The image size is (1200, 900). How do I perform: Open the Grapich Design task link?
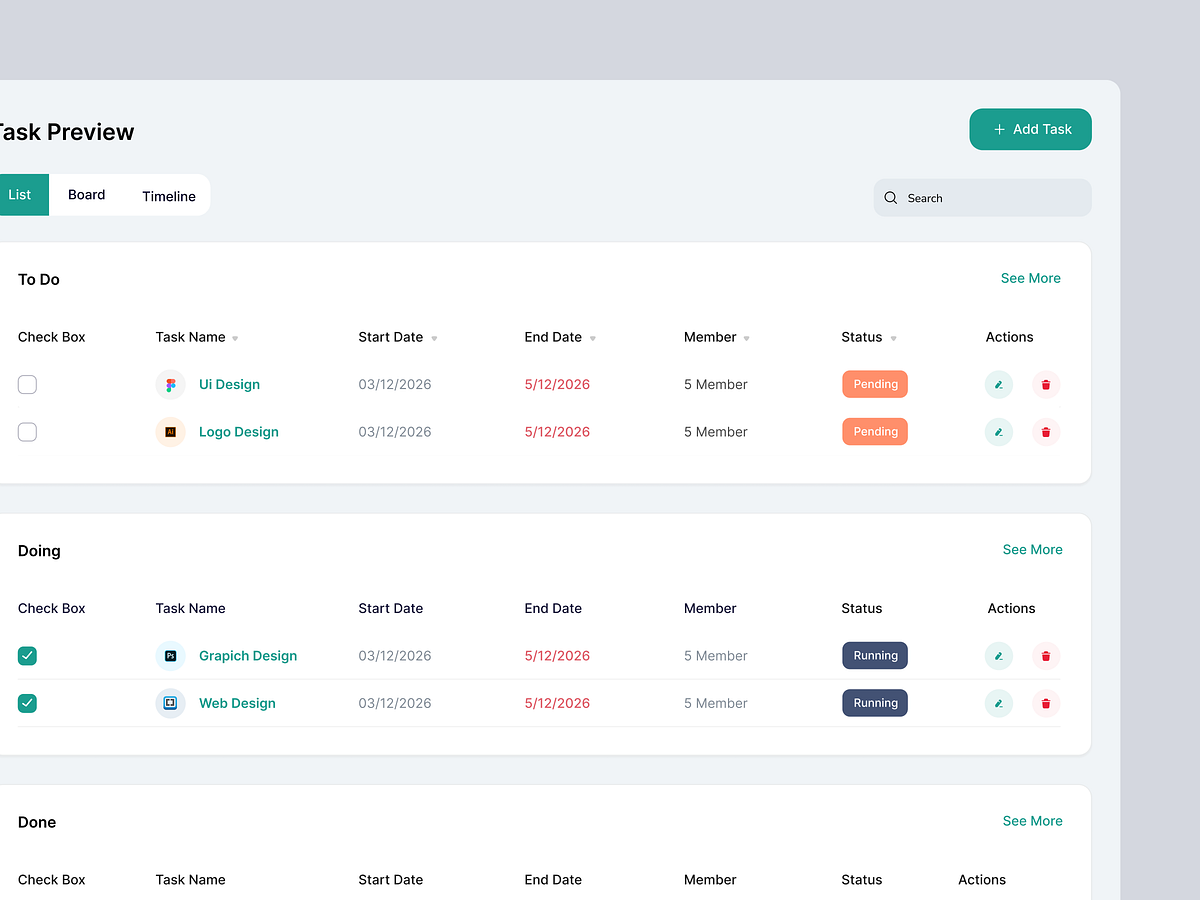coord(248,656)
